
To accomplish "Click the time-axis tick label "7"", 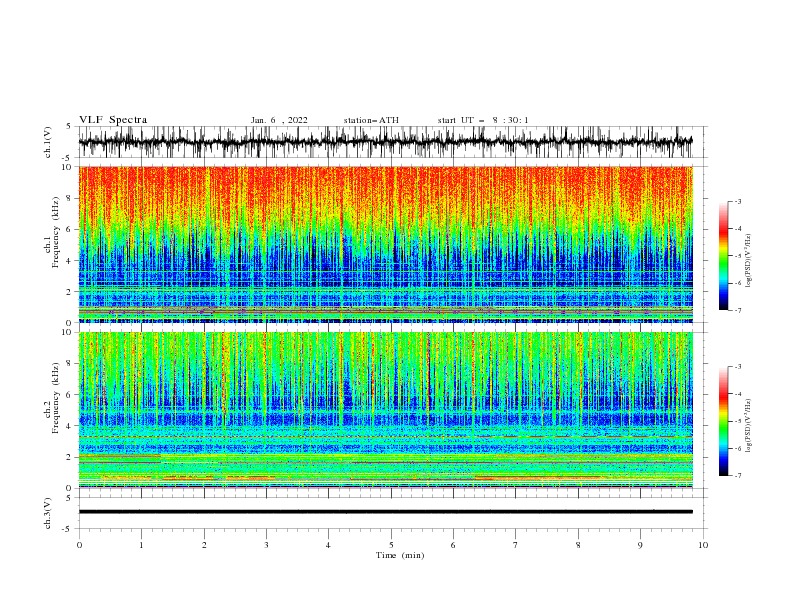I will (x=516, y=545).
